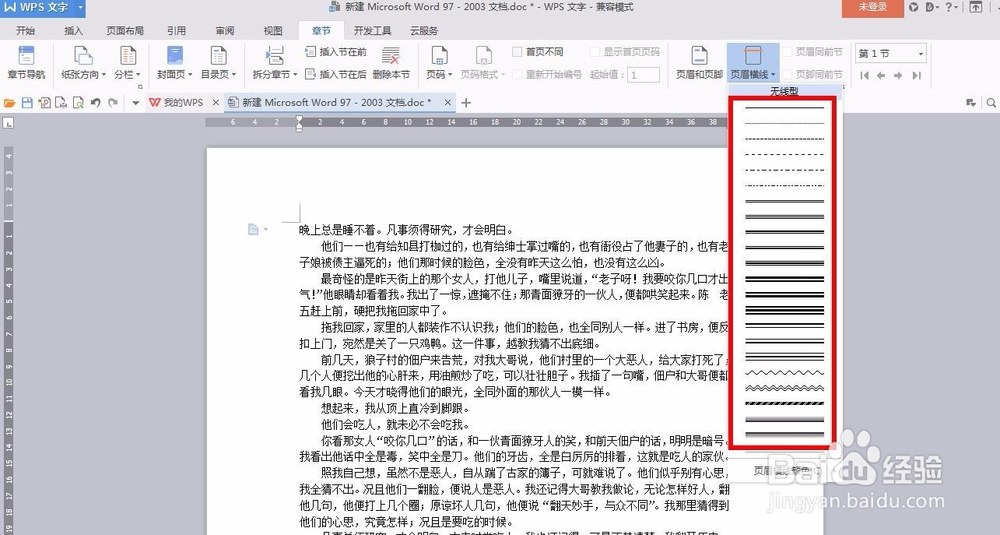Toggle the restart numbering (重新开始编号) checkbox
Viewport: 1000px width, 535px height.
point(517,75)
